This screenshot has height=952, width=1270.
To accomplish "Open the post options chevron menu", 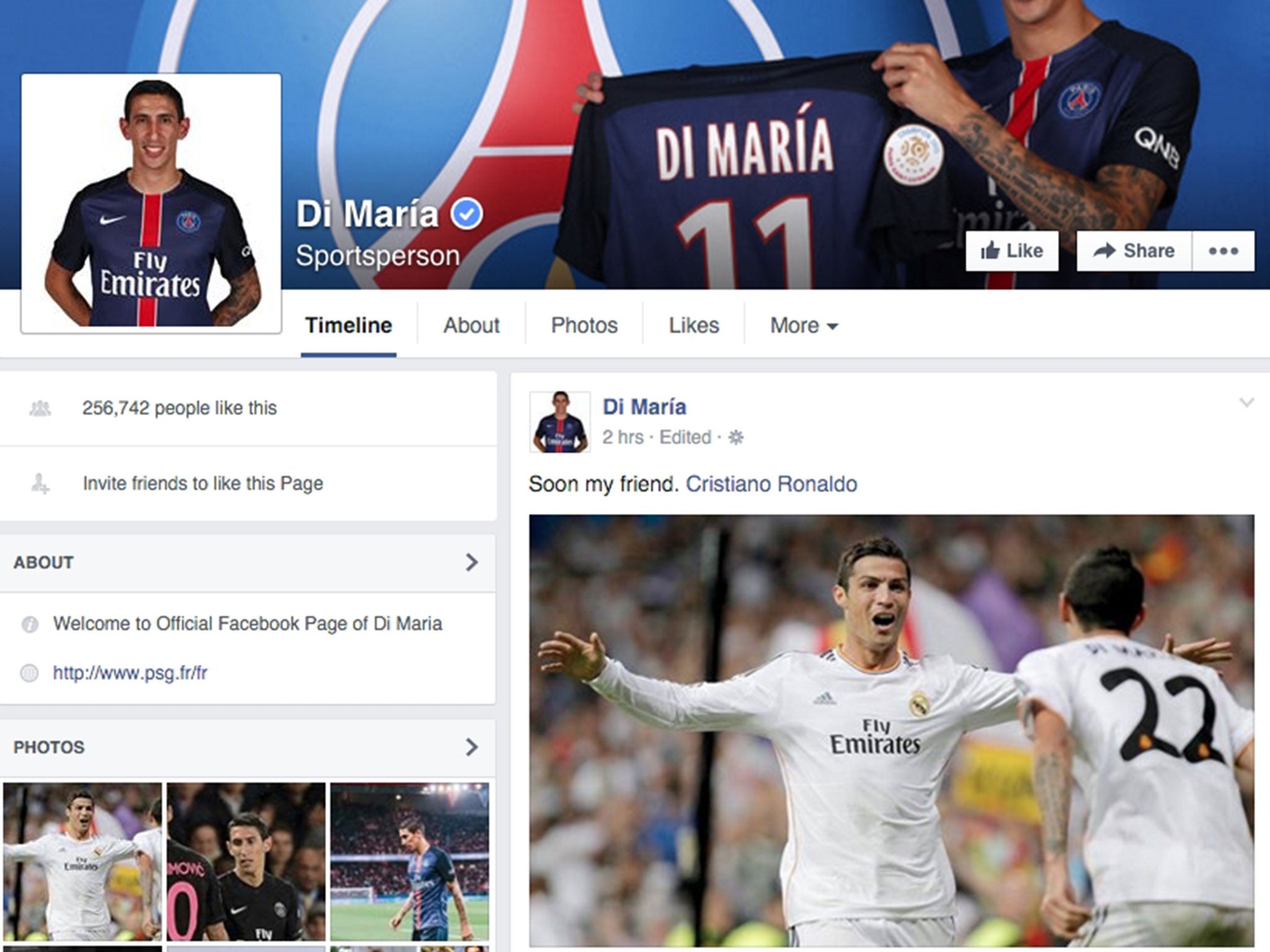I will (1246, 403).
